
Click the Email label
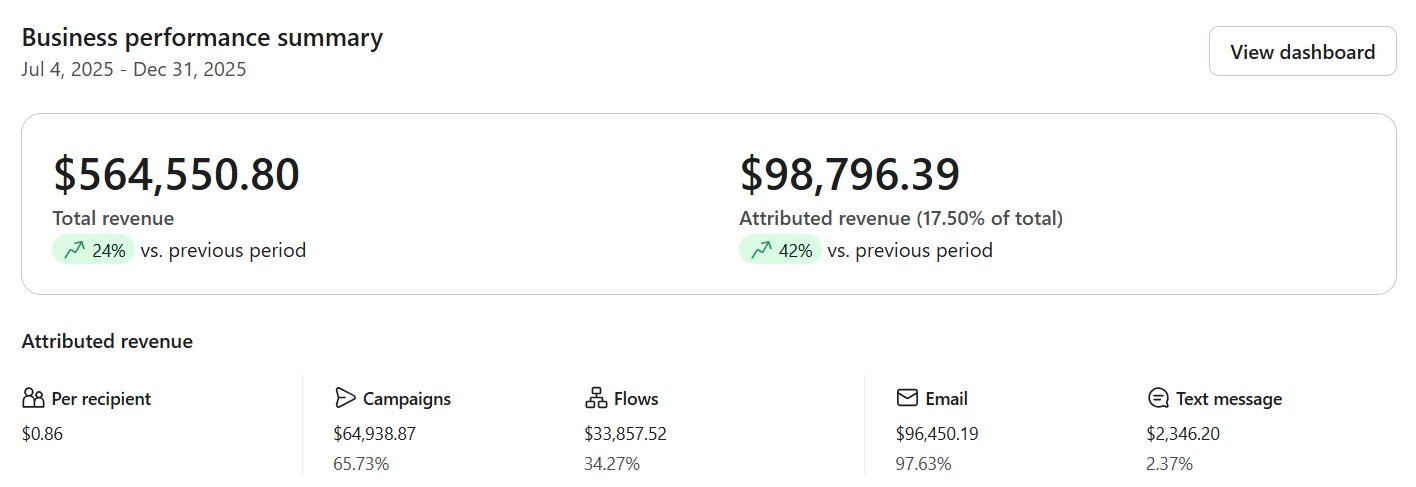point(947,398)
